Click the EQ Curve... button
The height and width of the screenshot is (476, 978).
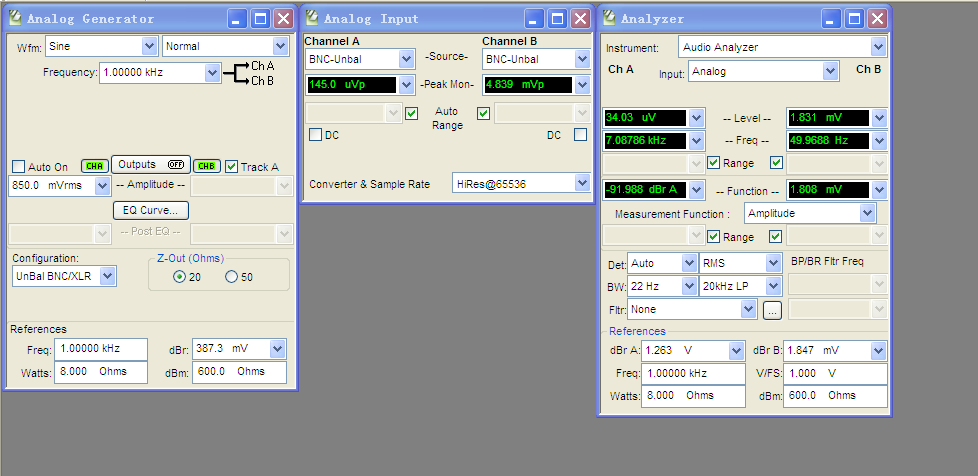(x=151, y=210)
